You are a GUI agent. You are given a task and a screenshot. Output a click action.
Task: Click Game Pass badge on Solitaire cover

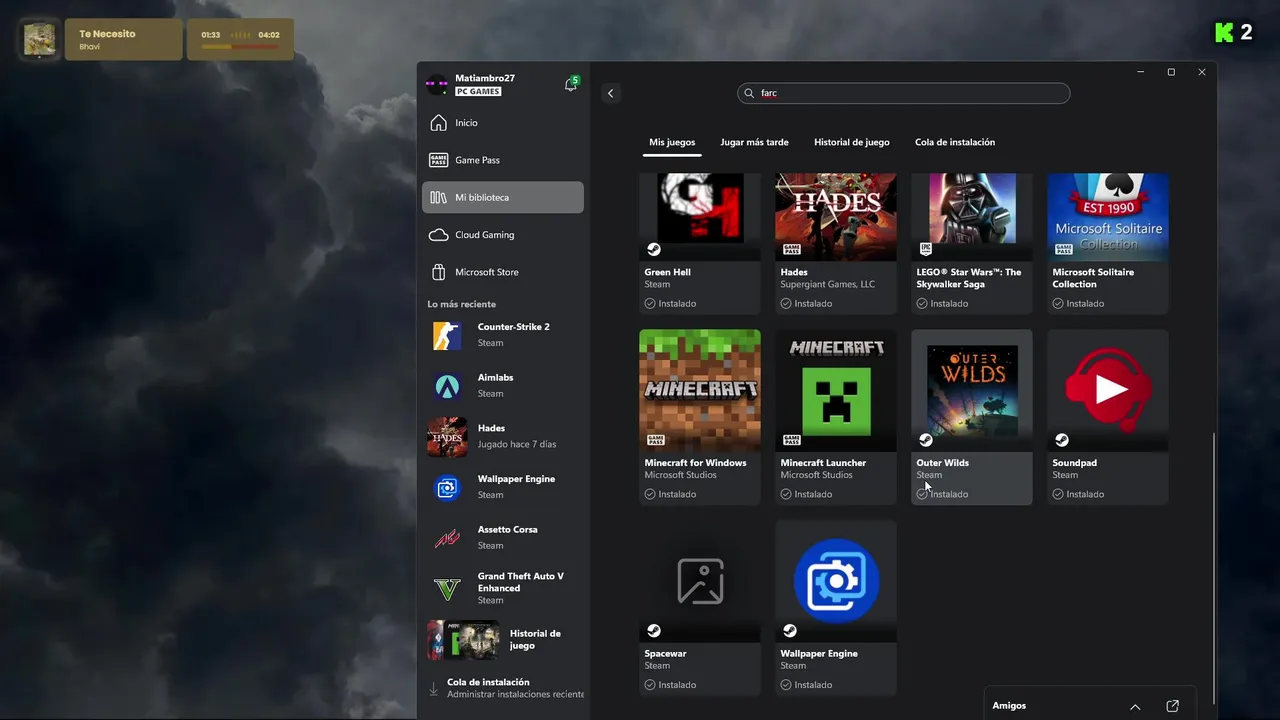click(1063, 249)
